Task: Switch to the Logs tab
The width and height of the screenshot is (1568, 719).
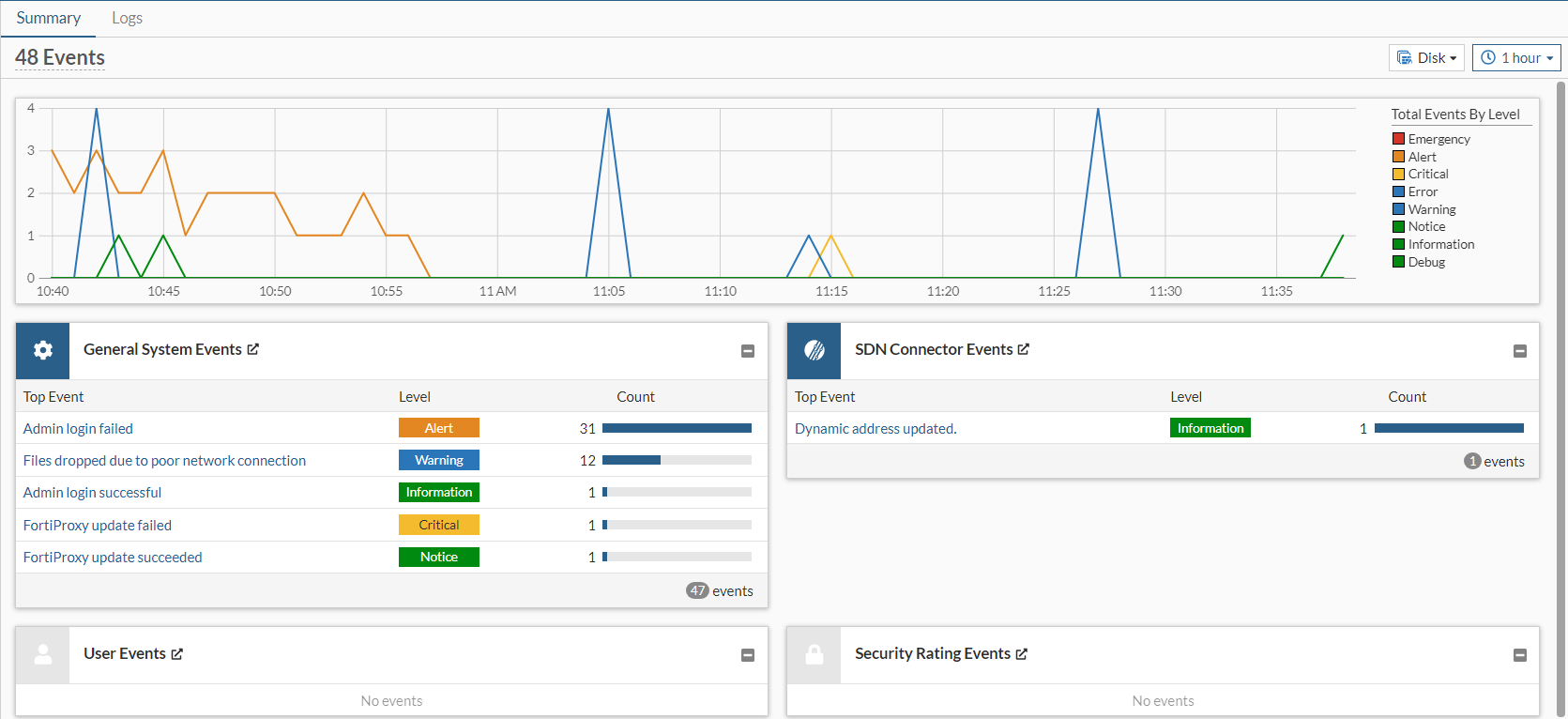Action: pos(127,18)
